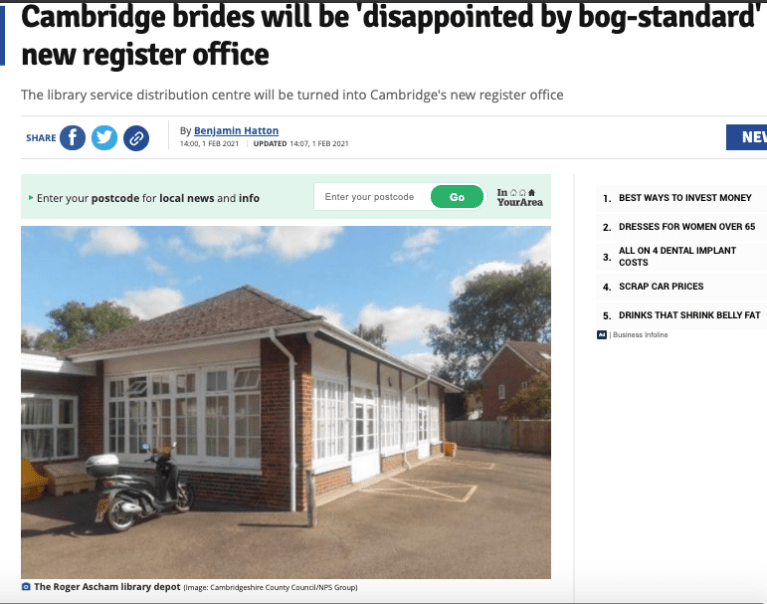Open Benjamin Hatton author page
Viewport: 767px width, 604px height.
point(236,131)
